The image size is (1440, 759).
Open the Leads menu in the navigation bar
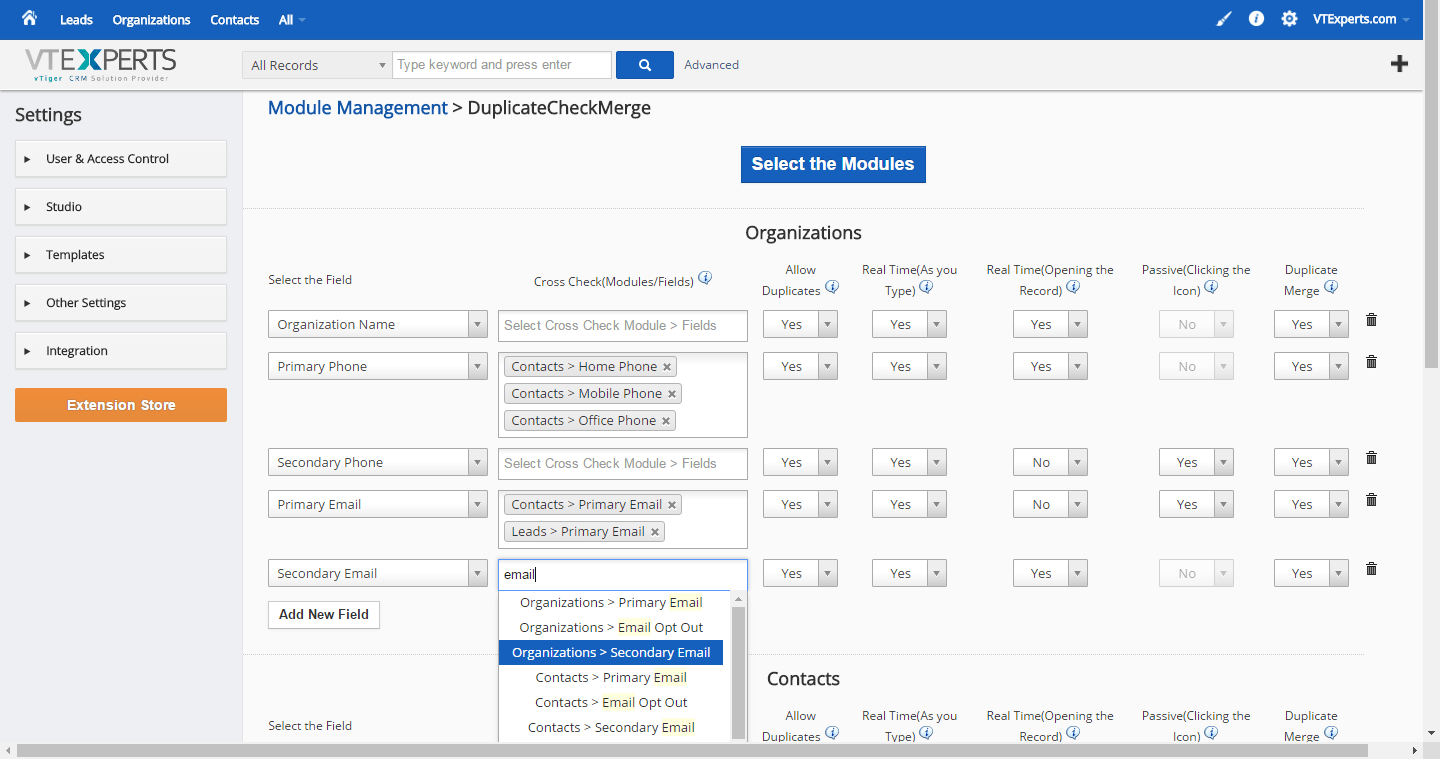click(76, 18)
